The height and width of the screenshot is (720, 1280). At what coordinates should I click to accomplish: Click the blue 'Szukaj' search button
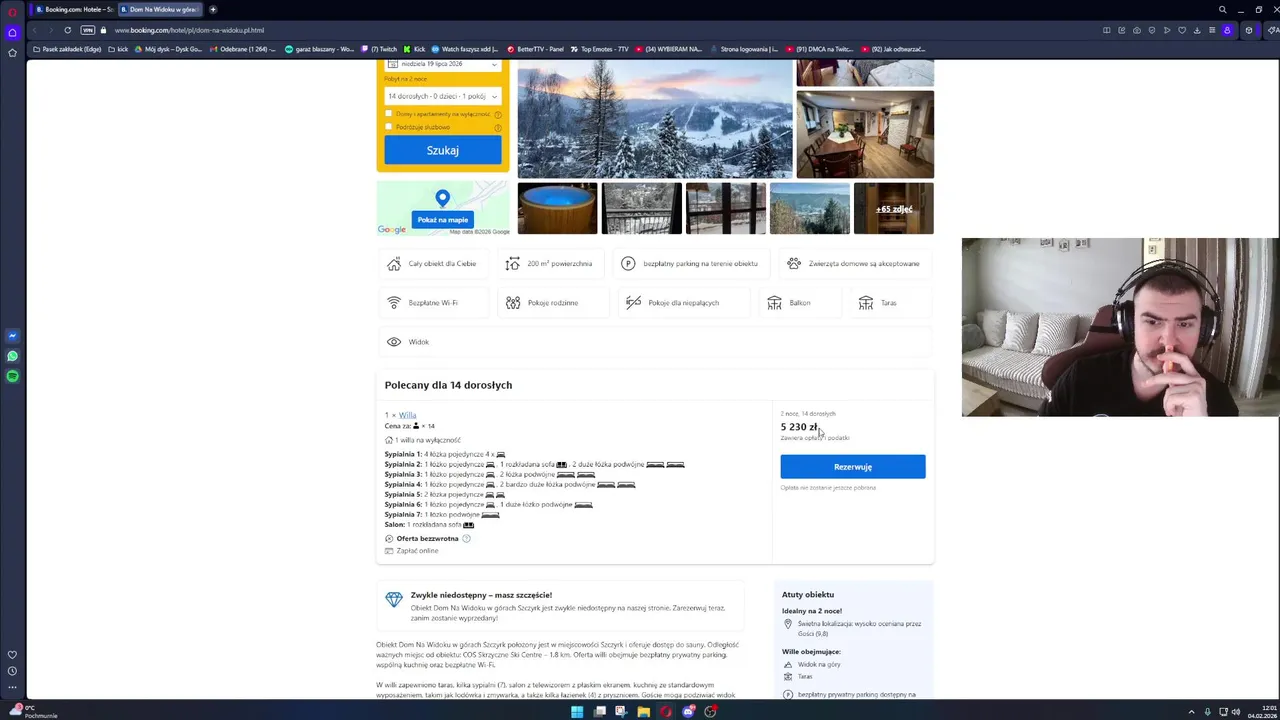(x=443, y=150)
